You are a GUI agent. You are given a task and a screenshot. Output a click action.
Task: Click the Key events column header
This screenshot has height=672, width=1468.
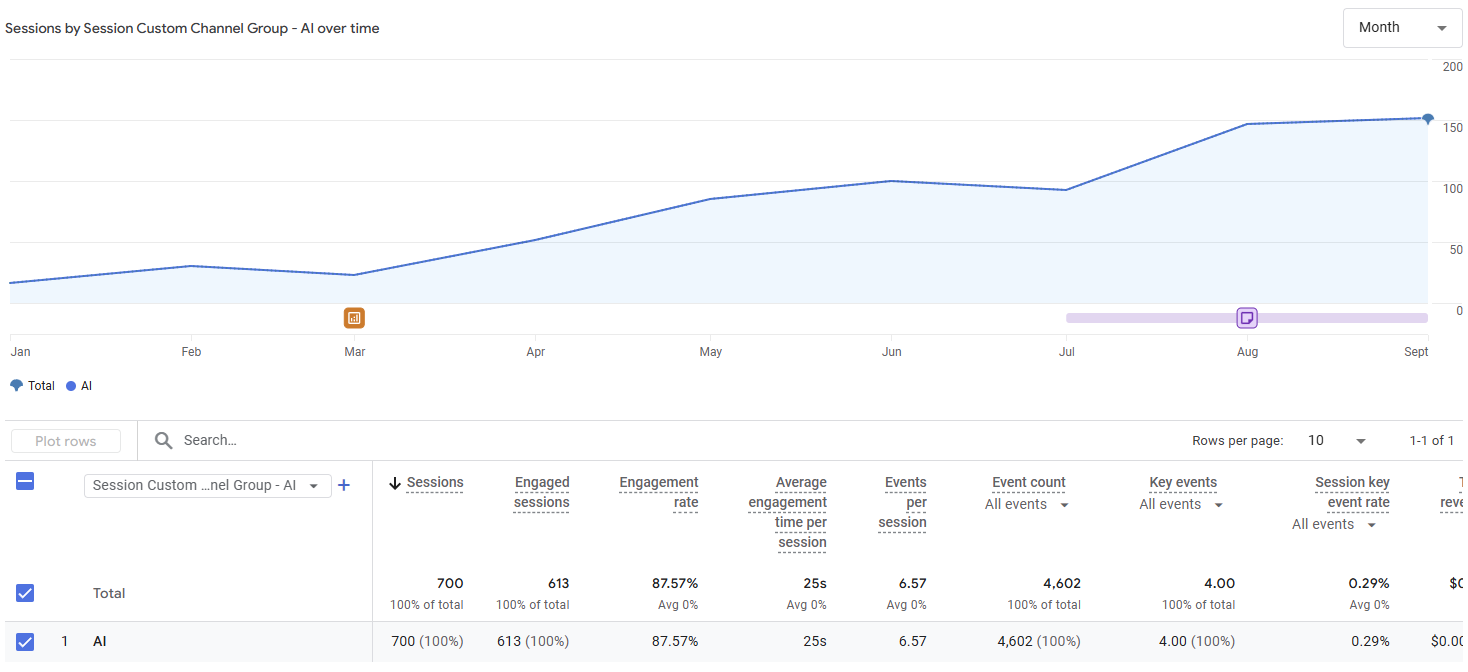[1182, 483]
